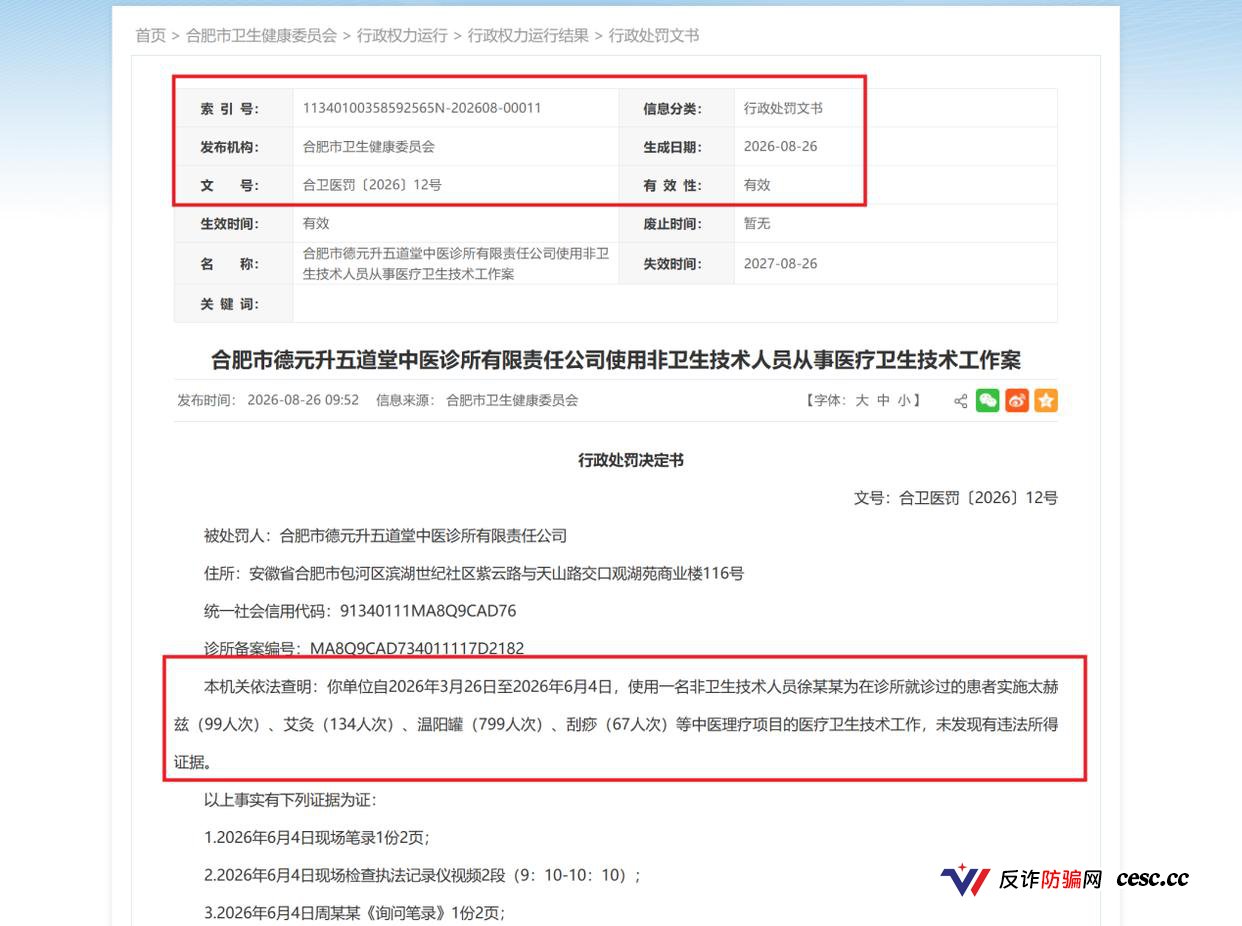The image size is (1242, 926).
Task: Select evidence item 1 现场笔录
Action: [317, 838]
